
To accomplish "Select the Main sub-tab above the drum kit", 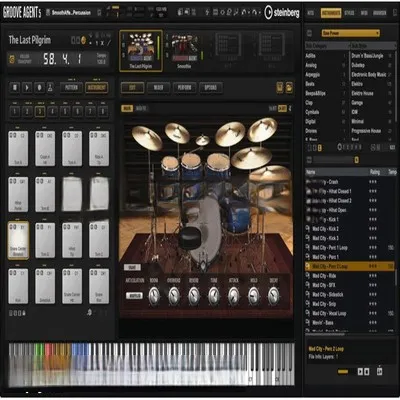I will (127, 108).
